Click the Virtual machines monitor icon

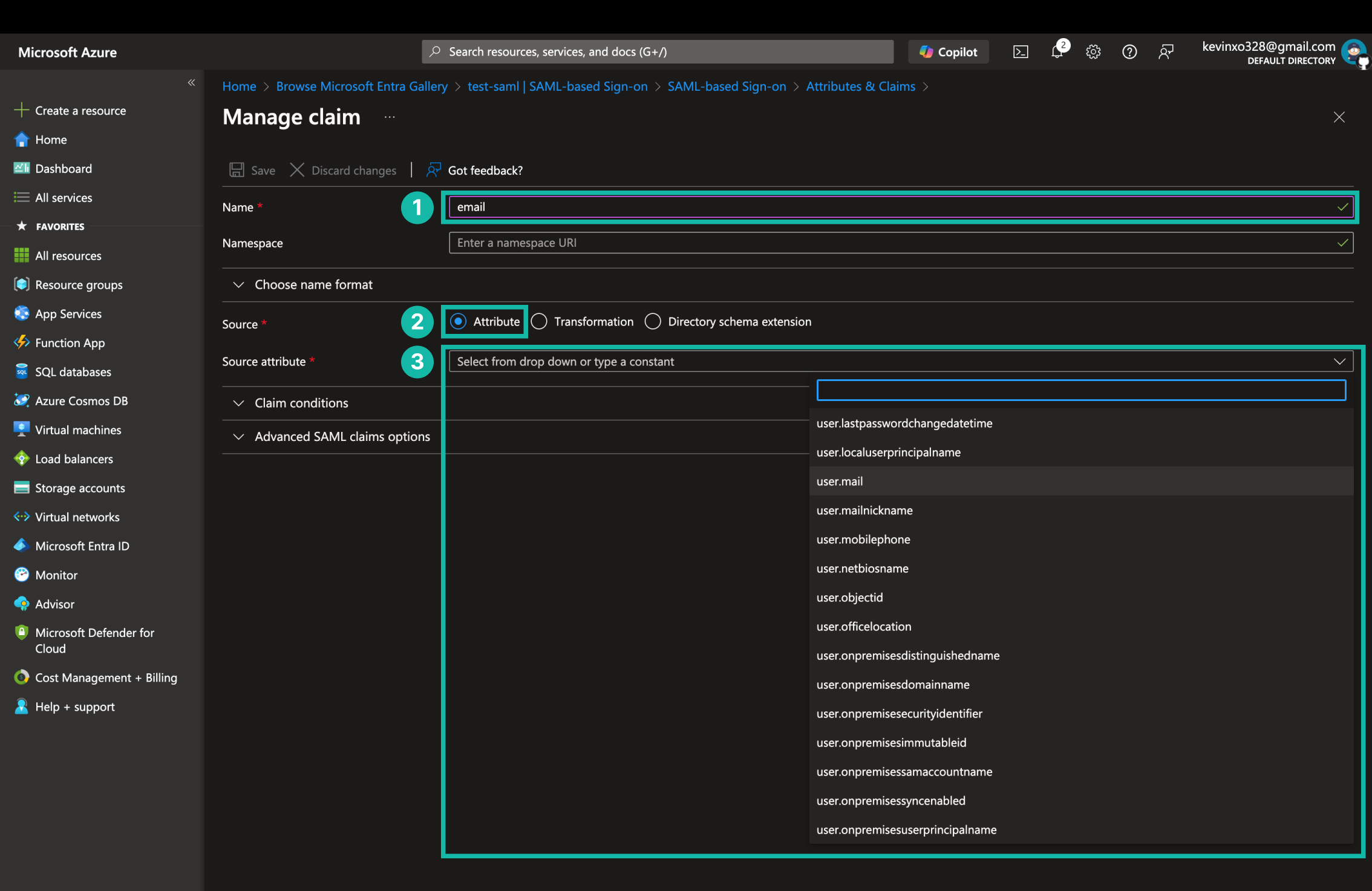pyautogui.click(x=21, y=429)
